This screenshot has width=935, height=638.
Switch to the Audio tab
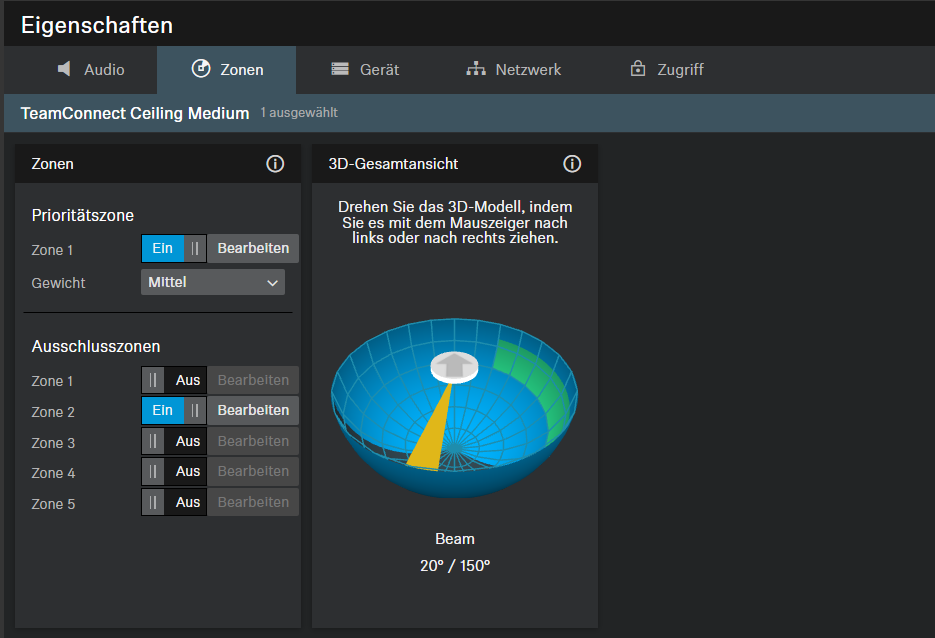tap(91, 69)
